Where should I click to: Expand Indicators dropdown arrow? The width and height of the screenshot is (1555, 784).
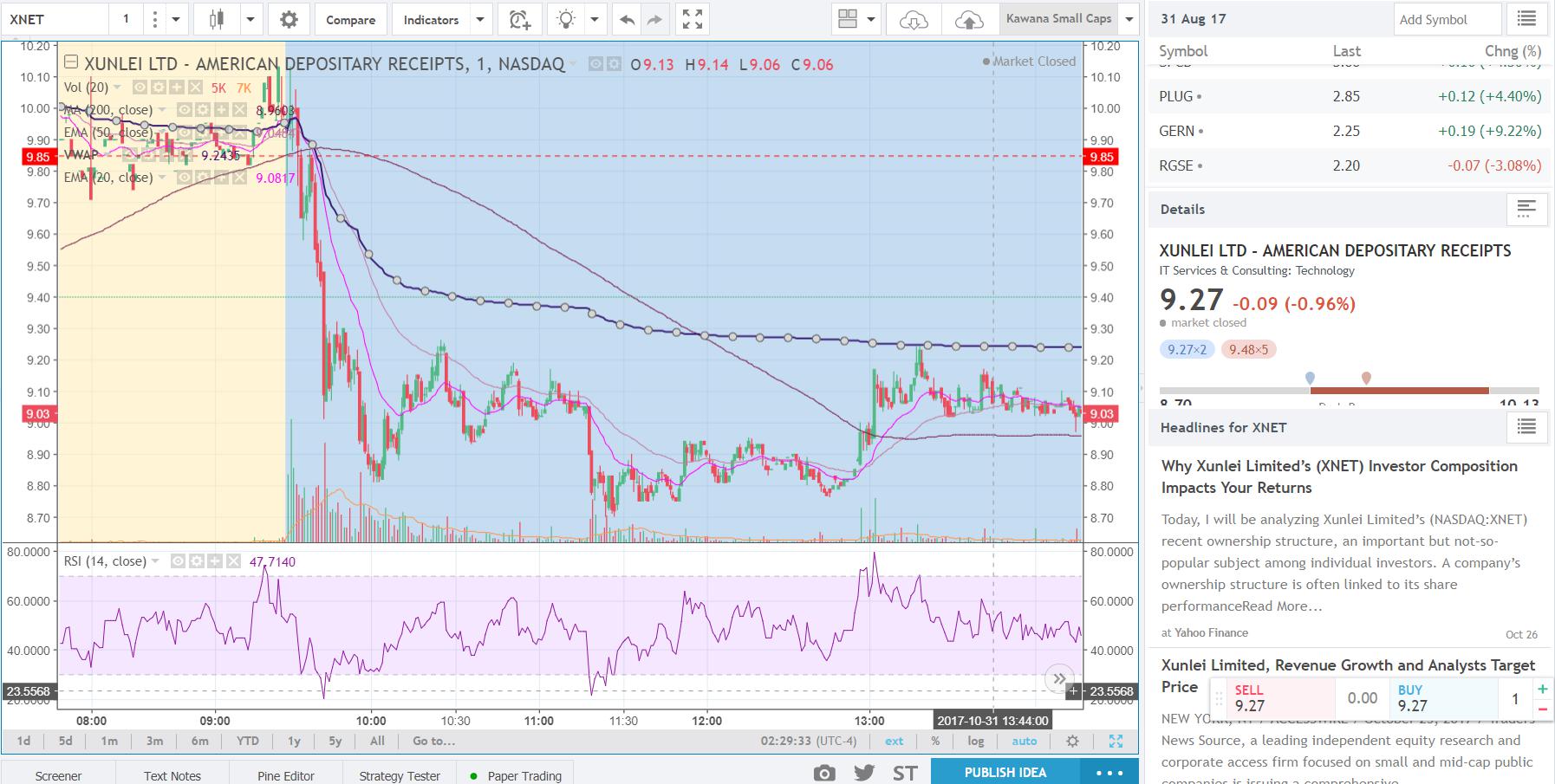tap(480, 19)
